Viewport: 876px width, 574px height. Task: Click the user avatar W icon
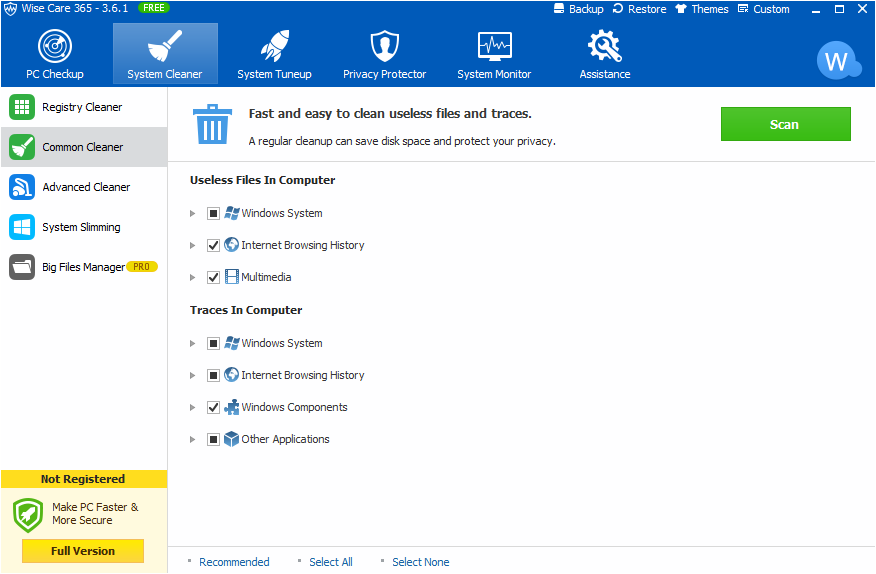click(x=838, y=60)
